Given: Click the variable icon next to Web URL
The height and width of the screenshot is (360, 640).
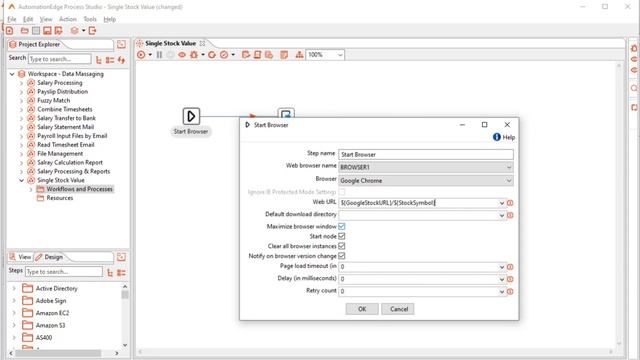Looking at the screenshot, I should (510, 203).
